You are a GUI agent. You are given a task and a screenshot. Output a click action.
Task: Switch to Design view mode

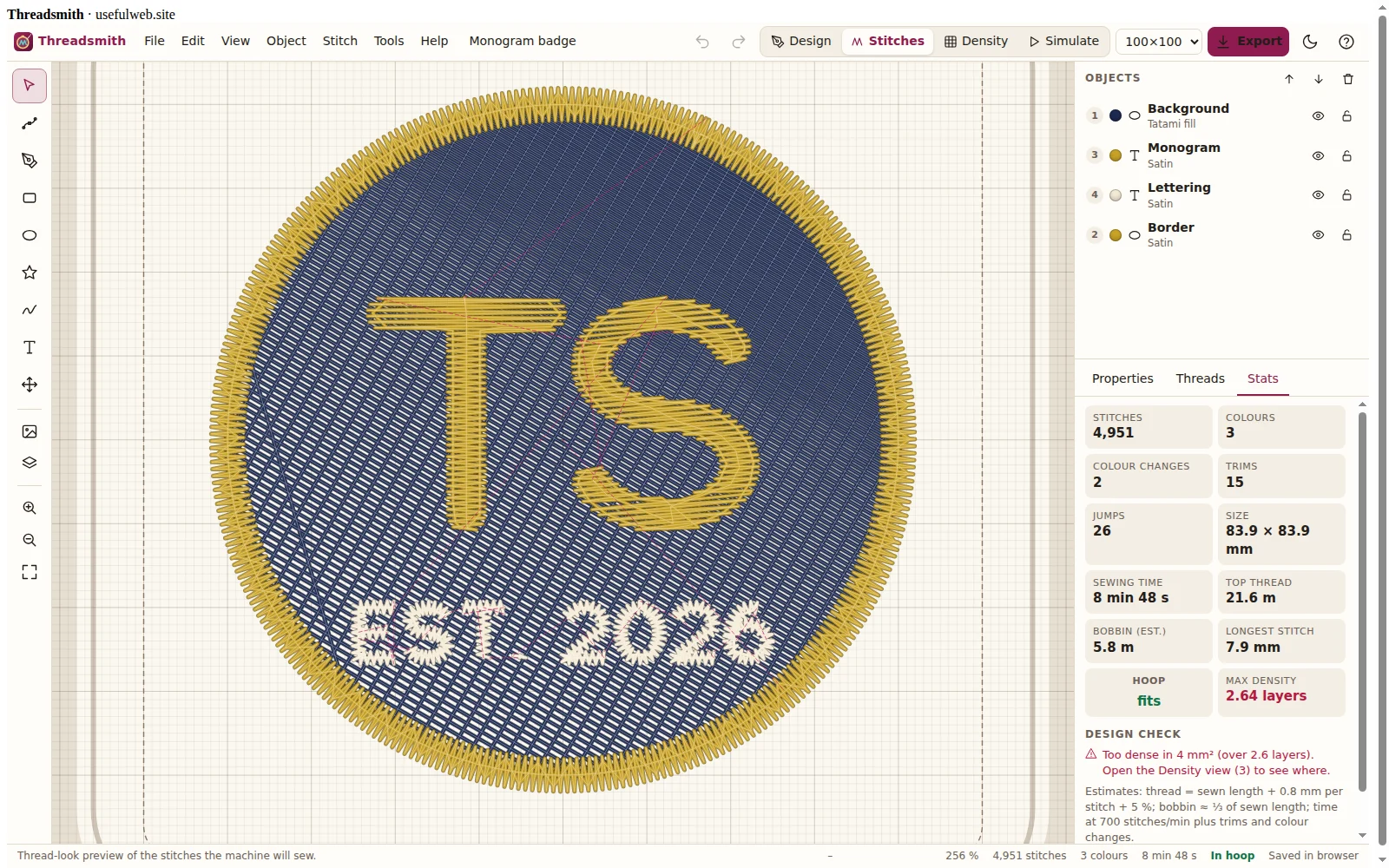(x=801, y=42)
